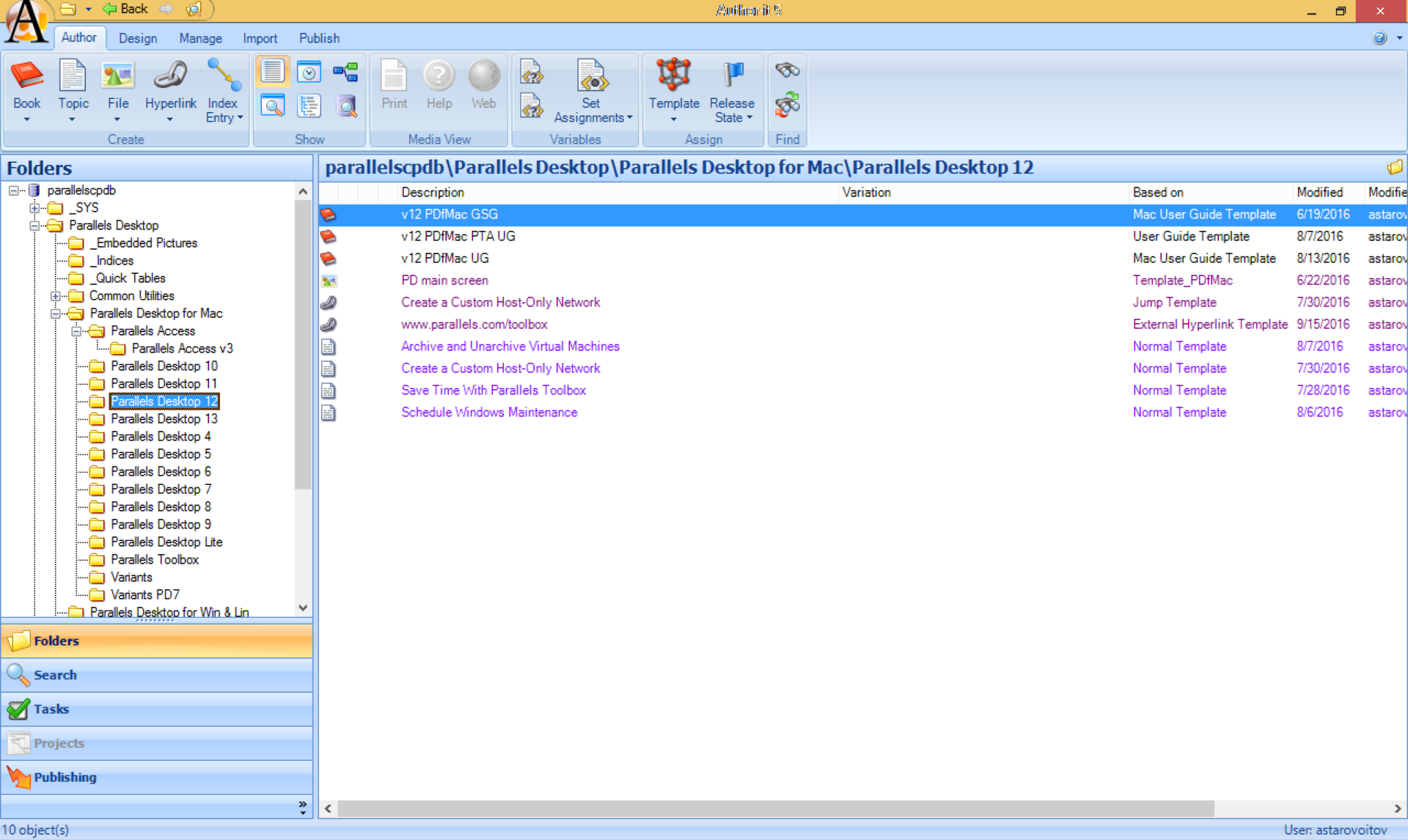Click the Author-it application logo button
The image size is (1408, 840).
click(26, 21)
